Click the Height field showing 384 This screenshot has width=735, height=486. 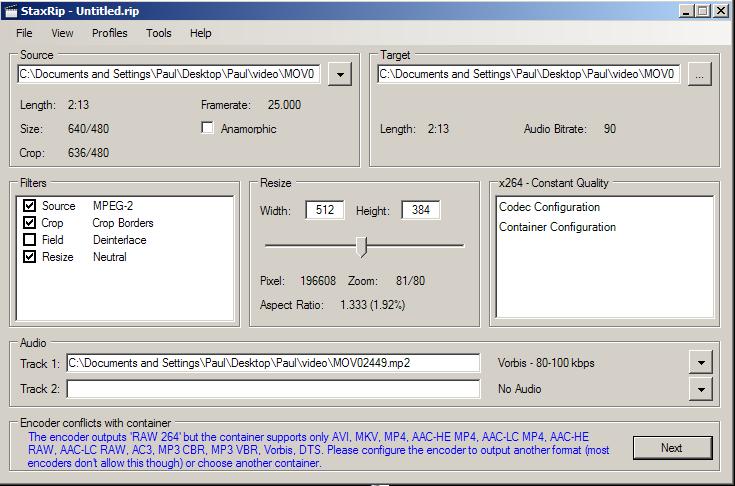tap(421, 209)
